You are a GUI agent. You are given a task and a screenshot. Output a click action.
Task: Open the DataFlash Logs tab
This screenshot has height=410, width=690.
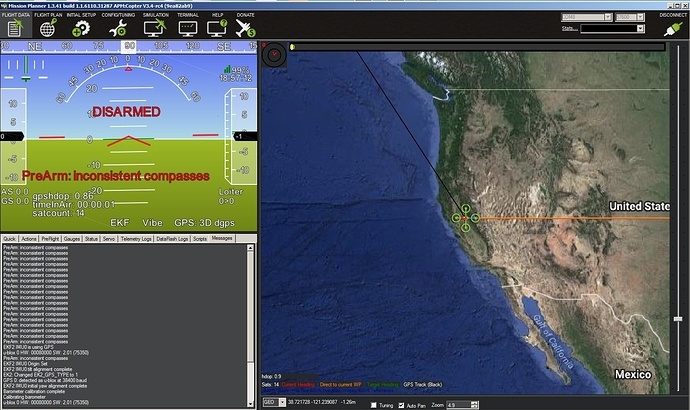coord(172,238)
